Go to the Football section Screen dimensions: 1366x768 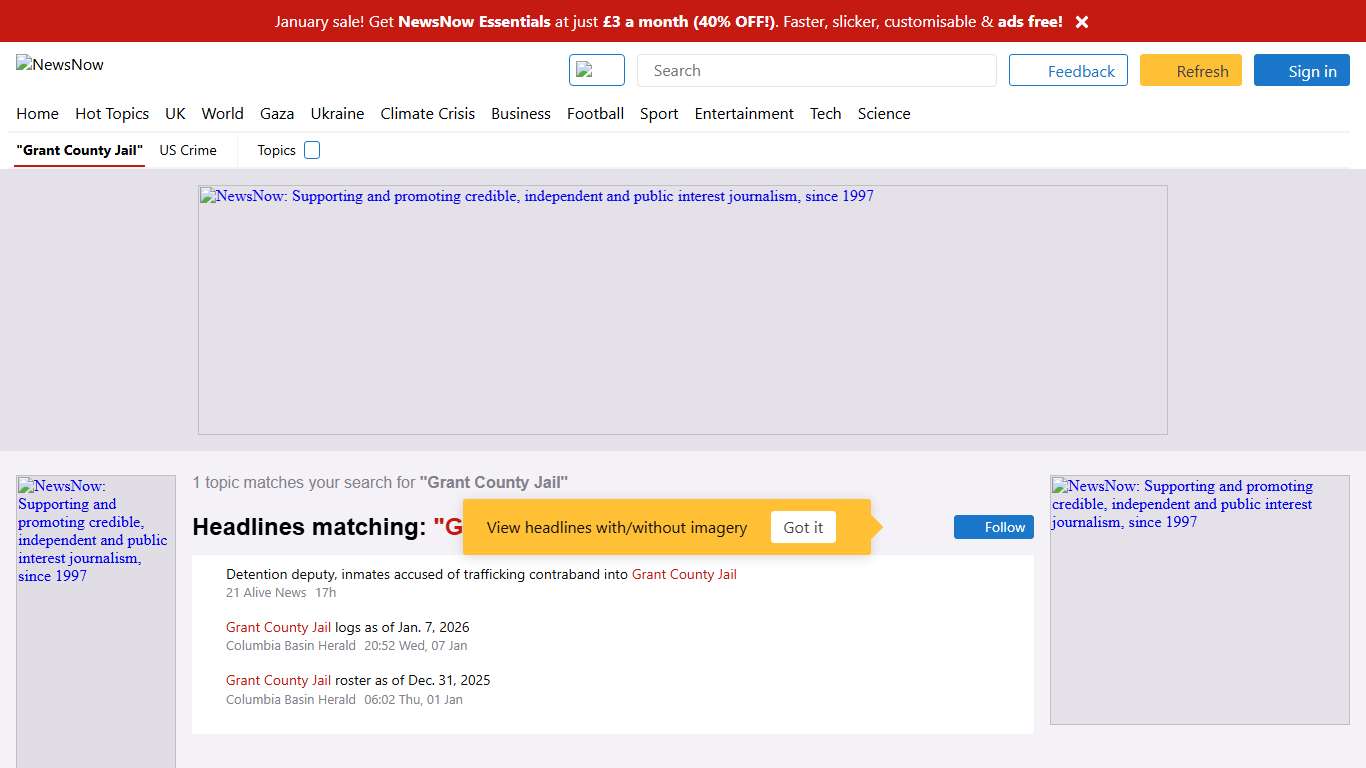(x=595, y=114)
